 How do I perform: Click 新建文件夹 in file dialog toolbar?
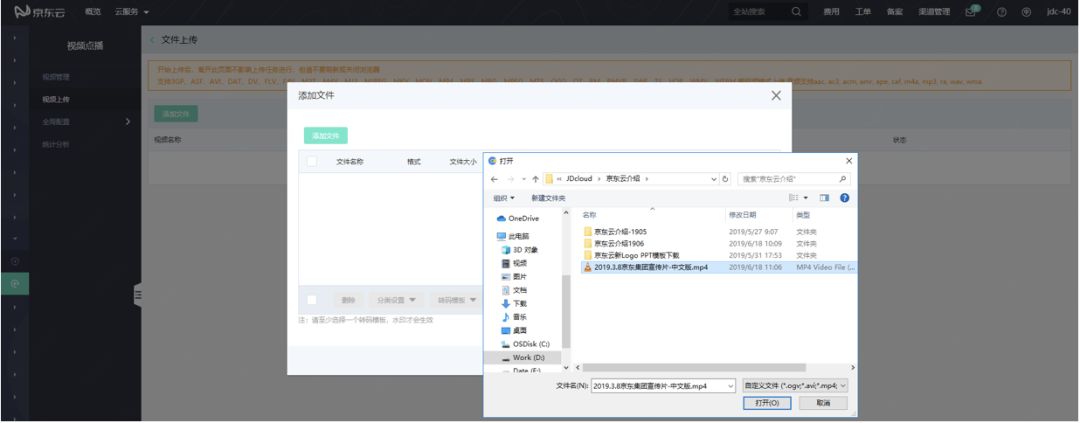click(x=548, y=198)
